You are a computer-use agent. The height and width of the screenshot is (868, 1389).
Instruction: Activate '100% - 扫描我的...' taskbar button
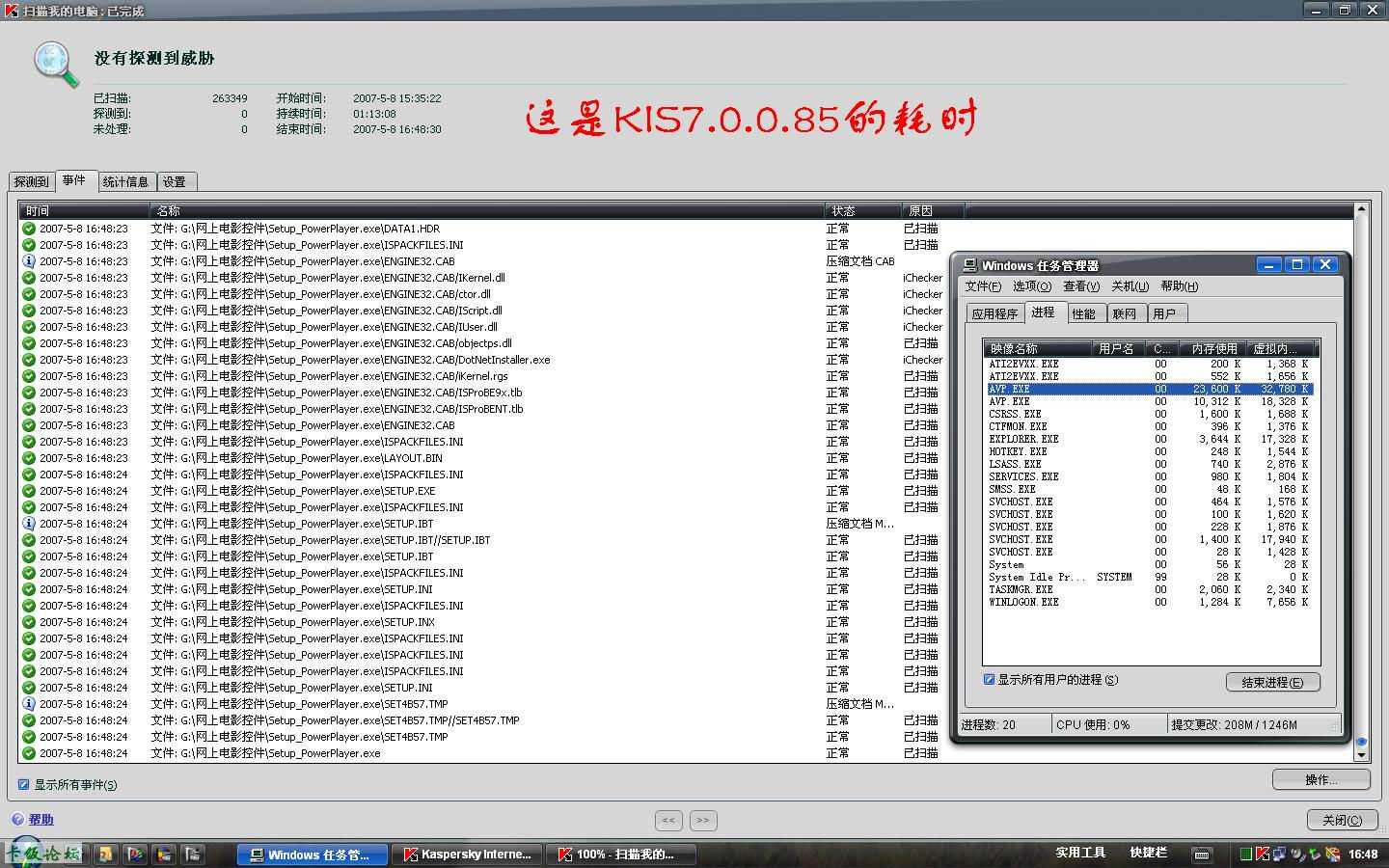(621, 854)
